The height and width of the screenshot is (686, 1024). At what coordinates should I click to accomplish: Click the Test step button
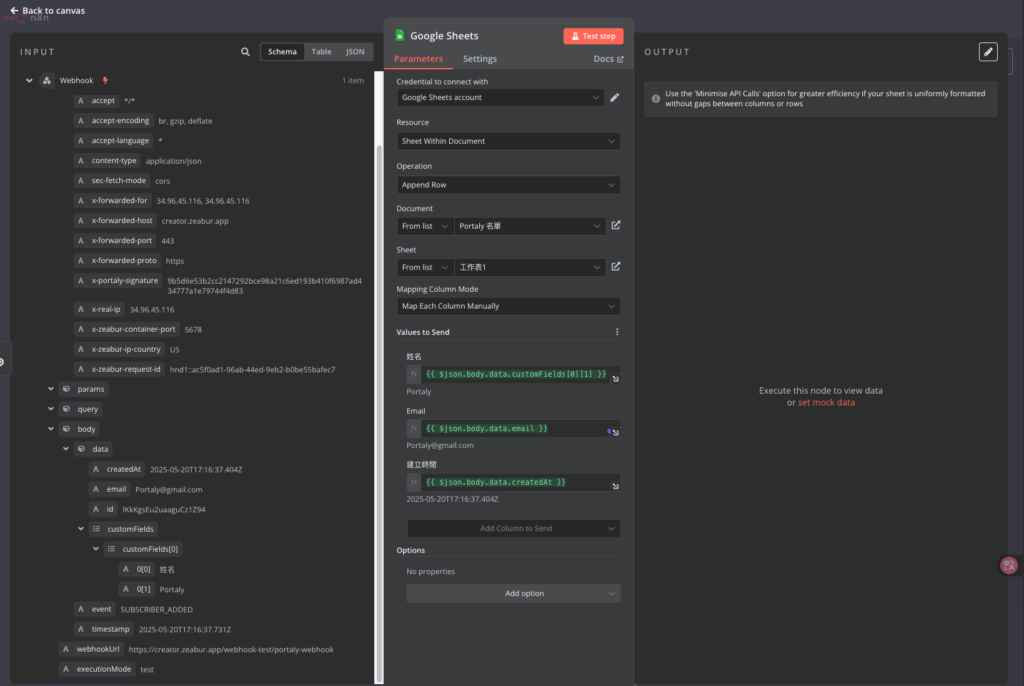(x=593, y=36)
